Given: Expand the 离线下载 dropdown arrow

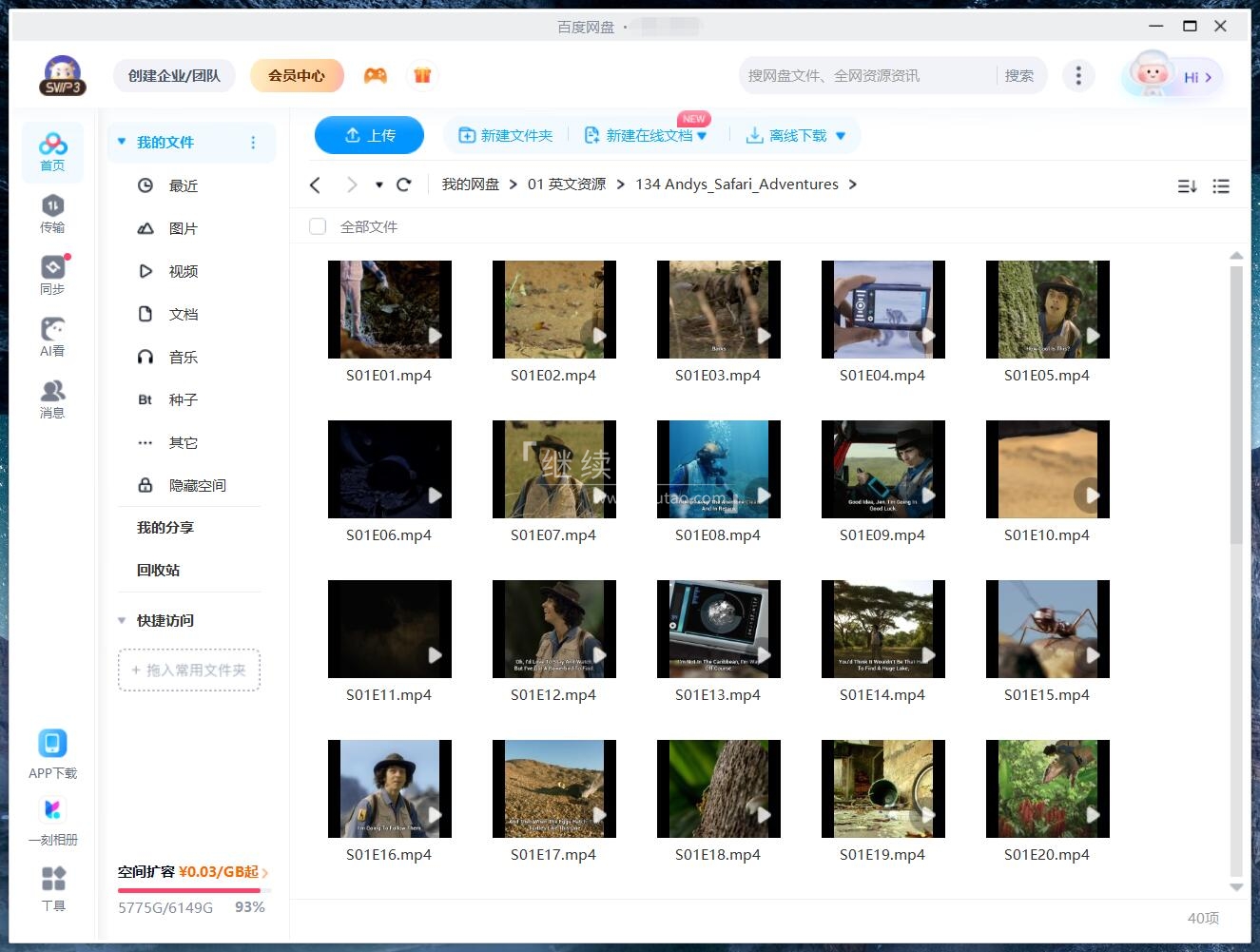Looking at the screenshot, I should 841,135.
